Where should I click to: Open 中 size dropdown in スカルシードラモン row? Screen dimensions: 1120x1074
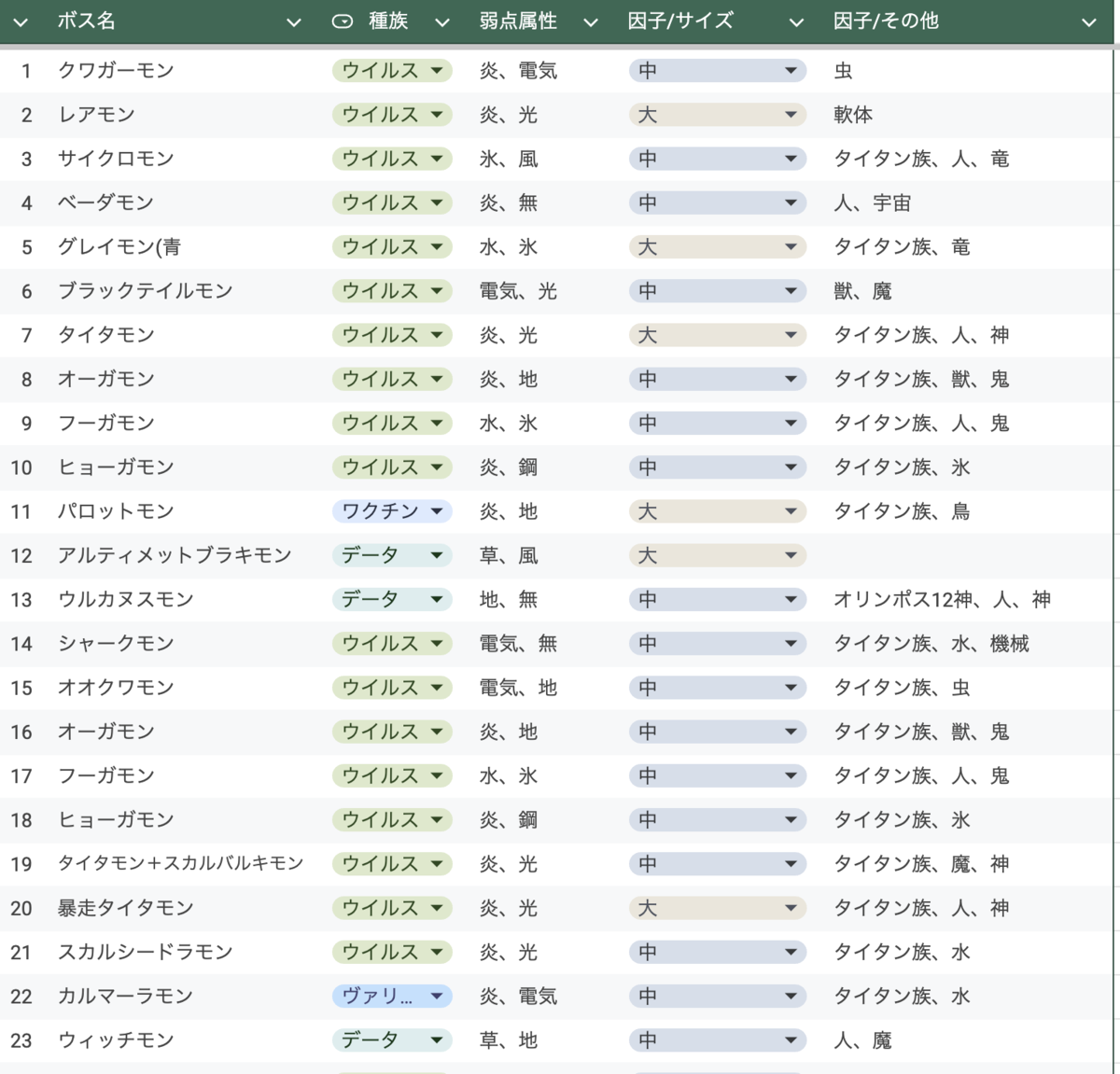coord(717,952)
